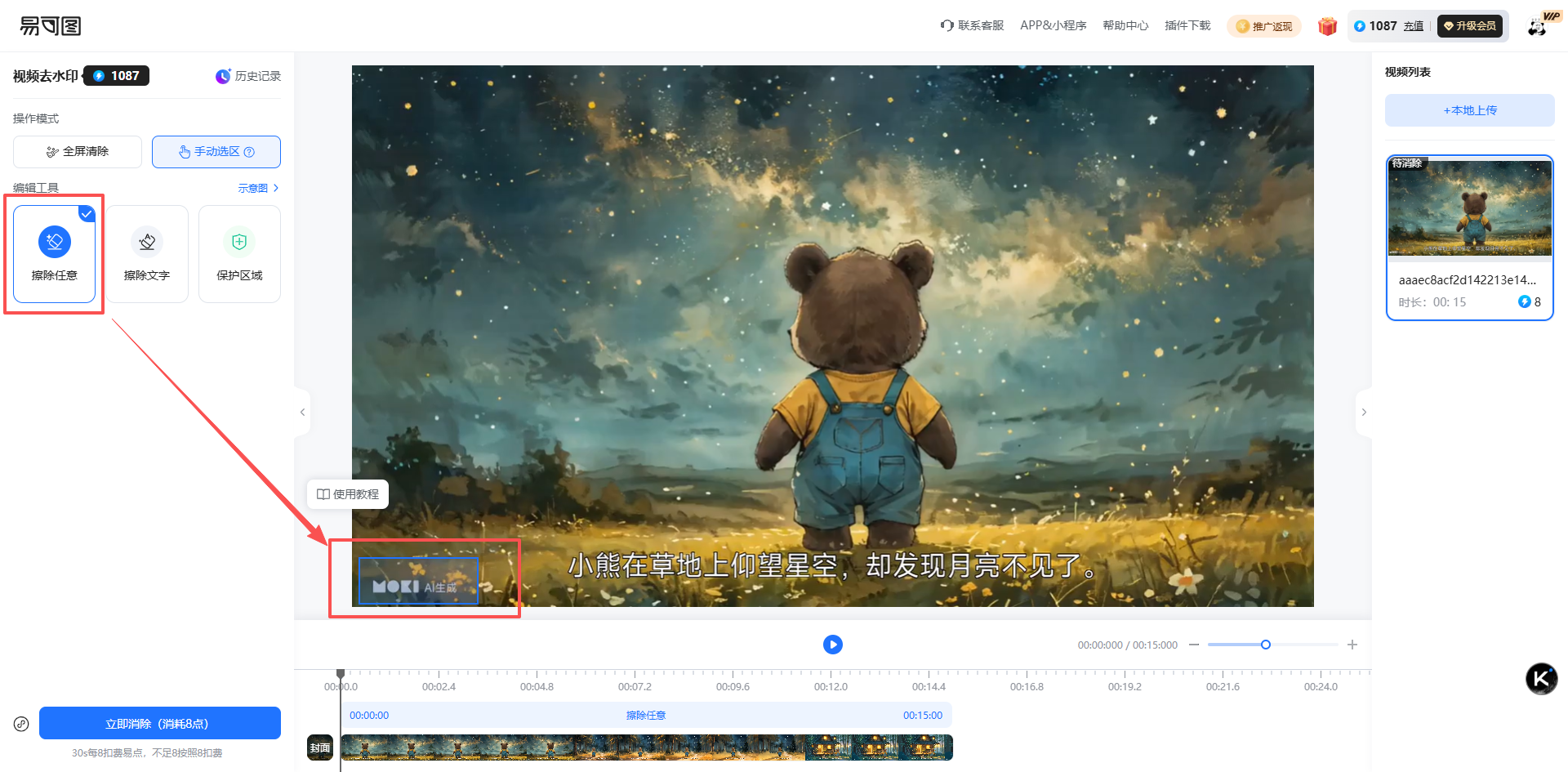Click the headset icon beside 联系客服

pos(947,25)
